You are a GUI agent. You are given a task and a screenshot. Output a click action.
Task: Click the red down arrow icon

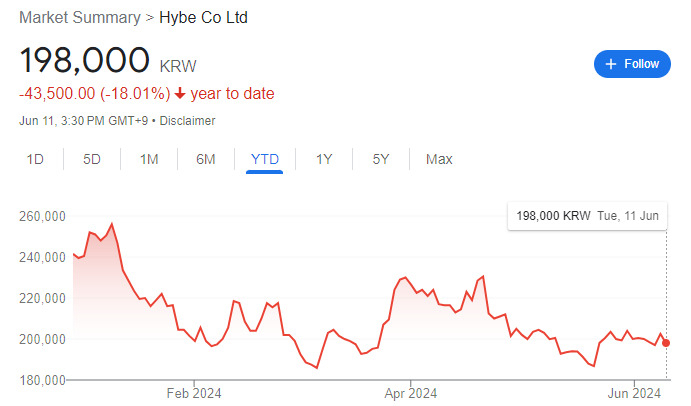pos(180,93)
